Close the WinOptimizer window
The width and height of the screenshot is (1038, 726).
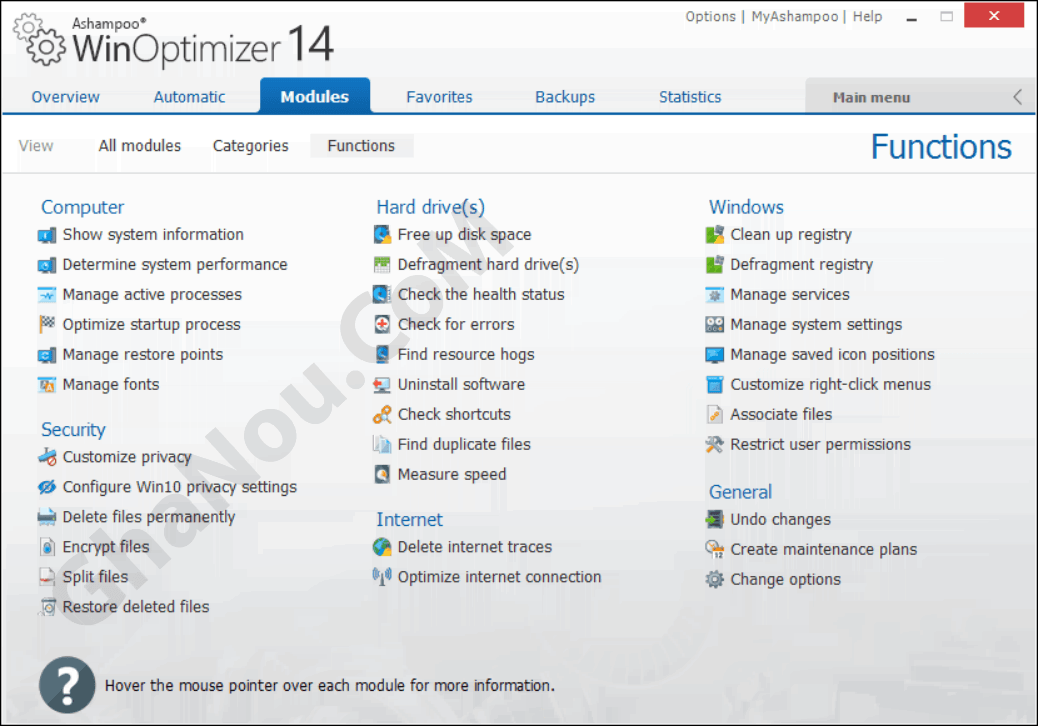994,16
